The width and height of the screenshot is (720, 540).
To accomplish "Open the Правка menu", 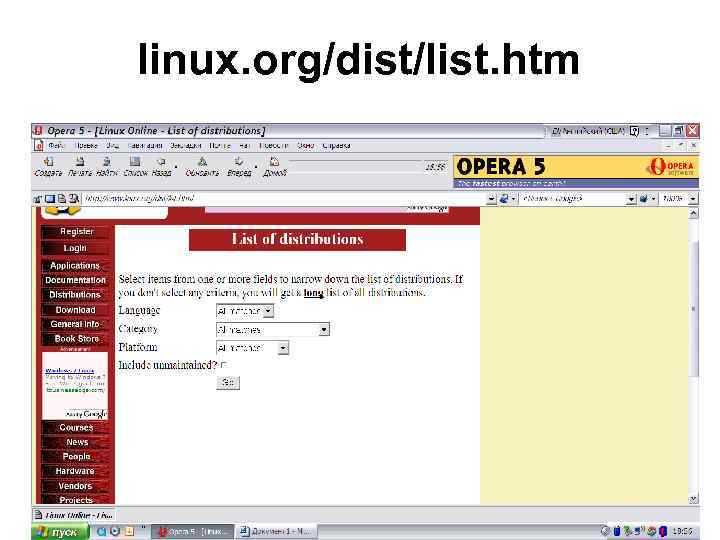I will [x=86, y=146].
